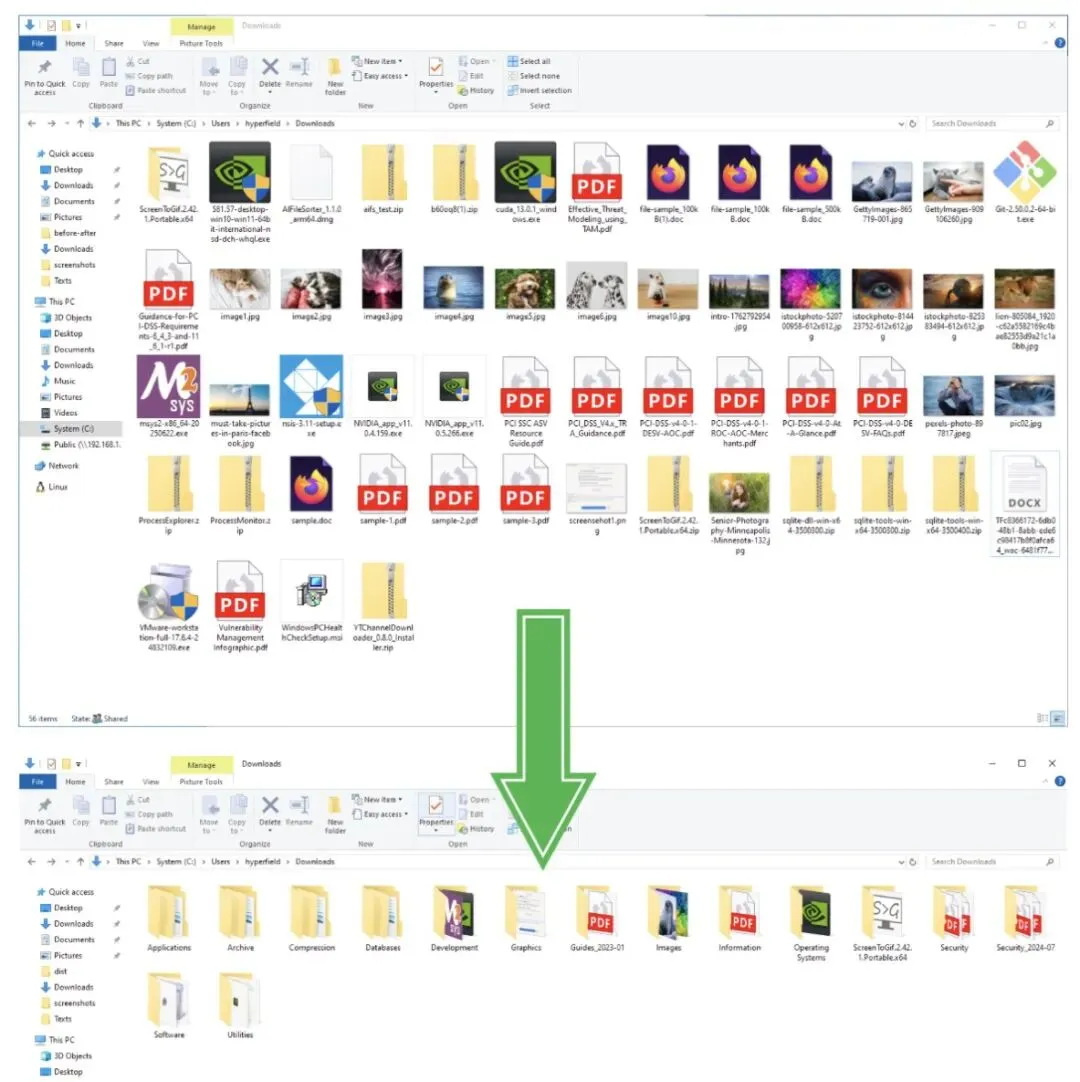The image size is (1080, 1082).
Task: Switch to details view in top window status bar
Action: pyautogui.click(x=1042, y=718)
